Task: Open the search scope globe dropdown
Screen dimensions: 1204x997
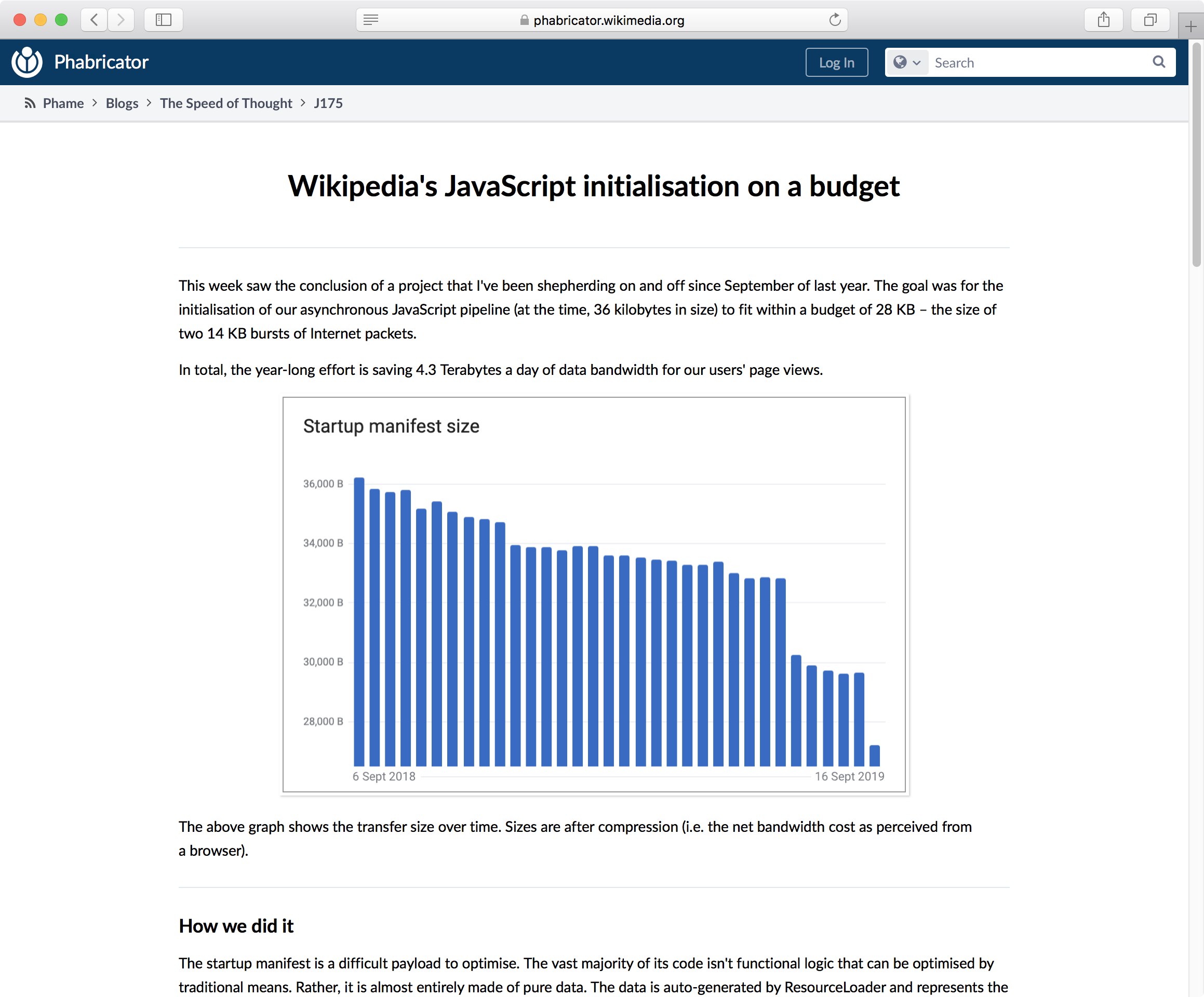Action: (x=907, y=62)
